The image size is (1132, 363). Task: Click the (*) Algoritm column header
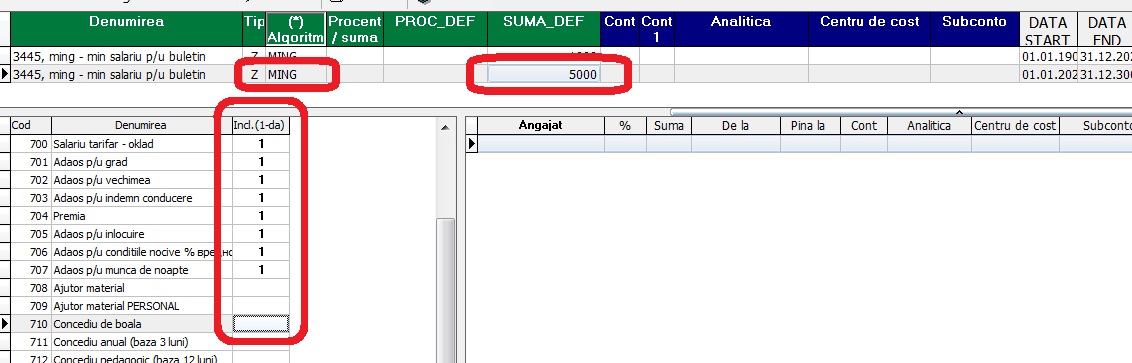(x=295, y=30)
